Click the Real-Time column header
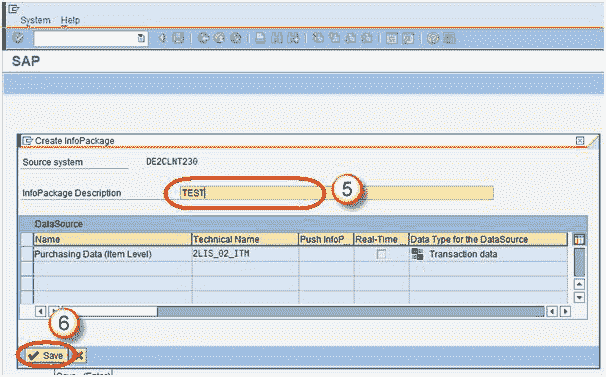606x377 pixels. [381, 239]
